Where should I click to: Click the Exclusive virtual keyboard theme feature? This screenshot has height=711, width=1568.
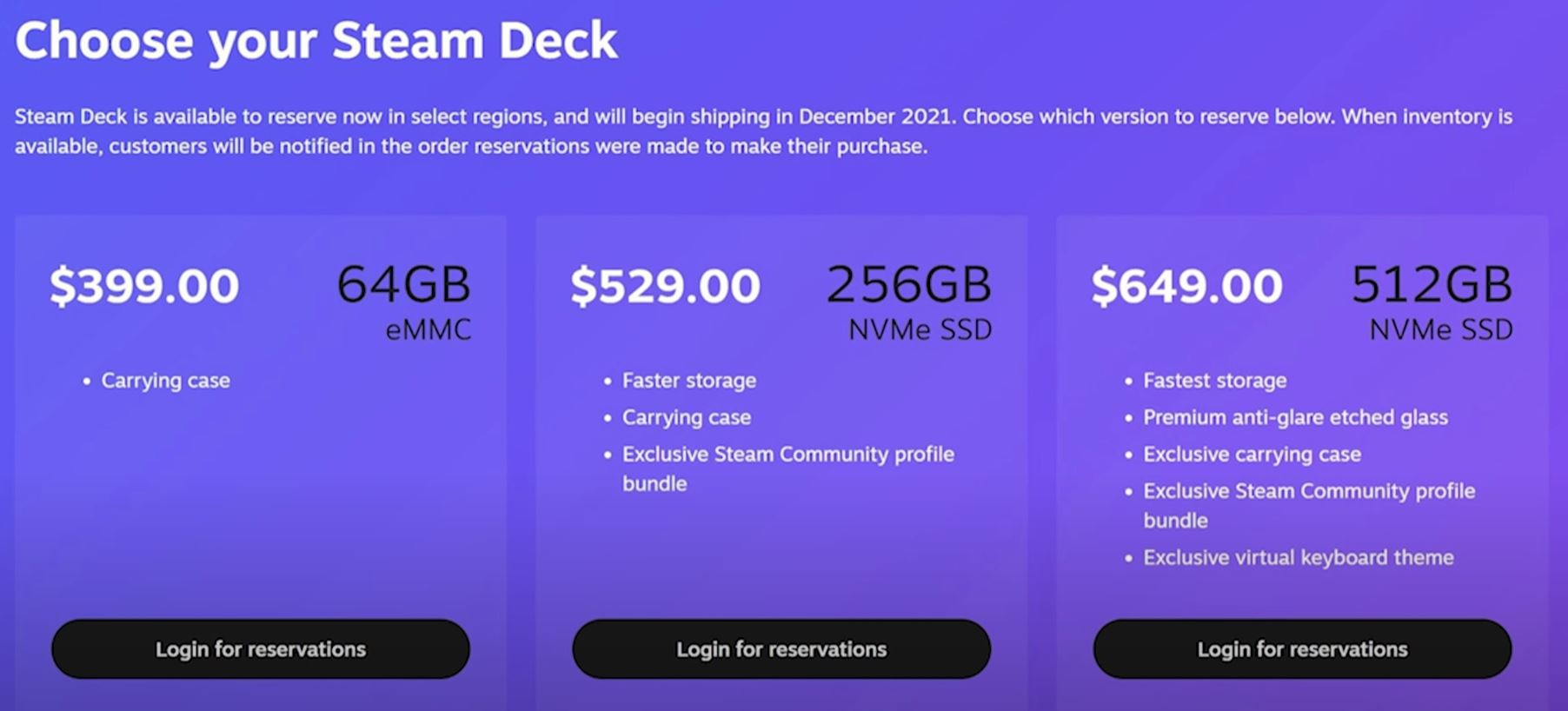click(1298, 558)
